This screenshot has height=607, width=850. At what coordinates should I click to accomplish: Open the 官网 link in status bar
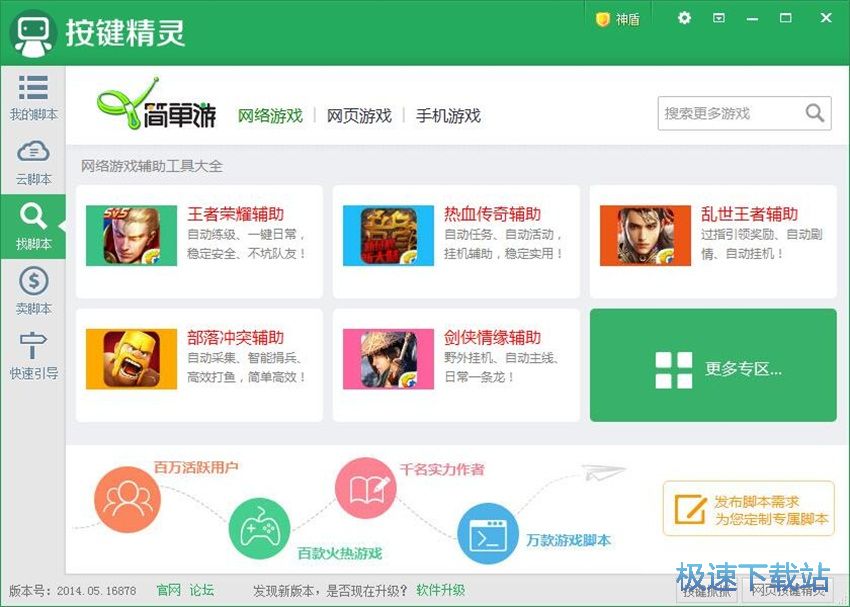[168, 590]
